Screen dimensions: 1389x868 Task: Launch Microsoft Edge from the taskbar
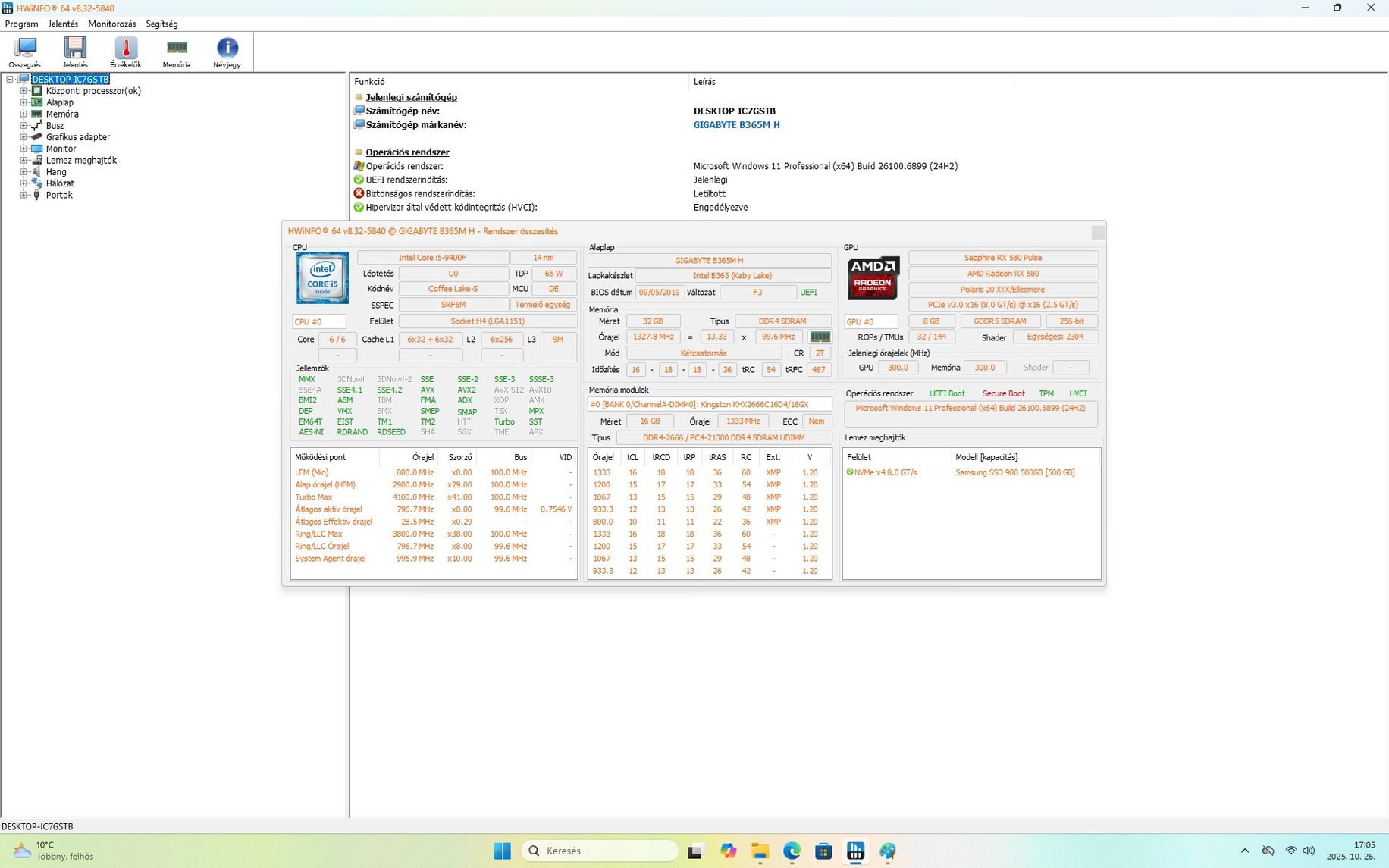792,851
